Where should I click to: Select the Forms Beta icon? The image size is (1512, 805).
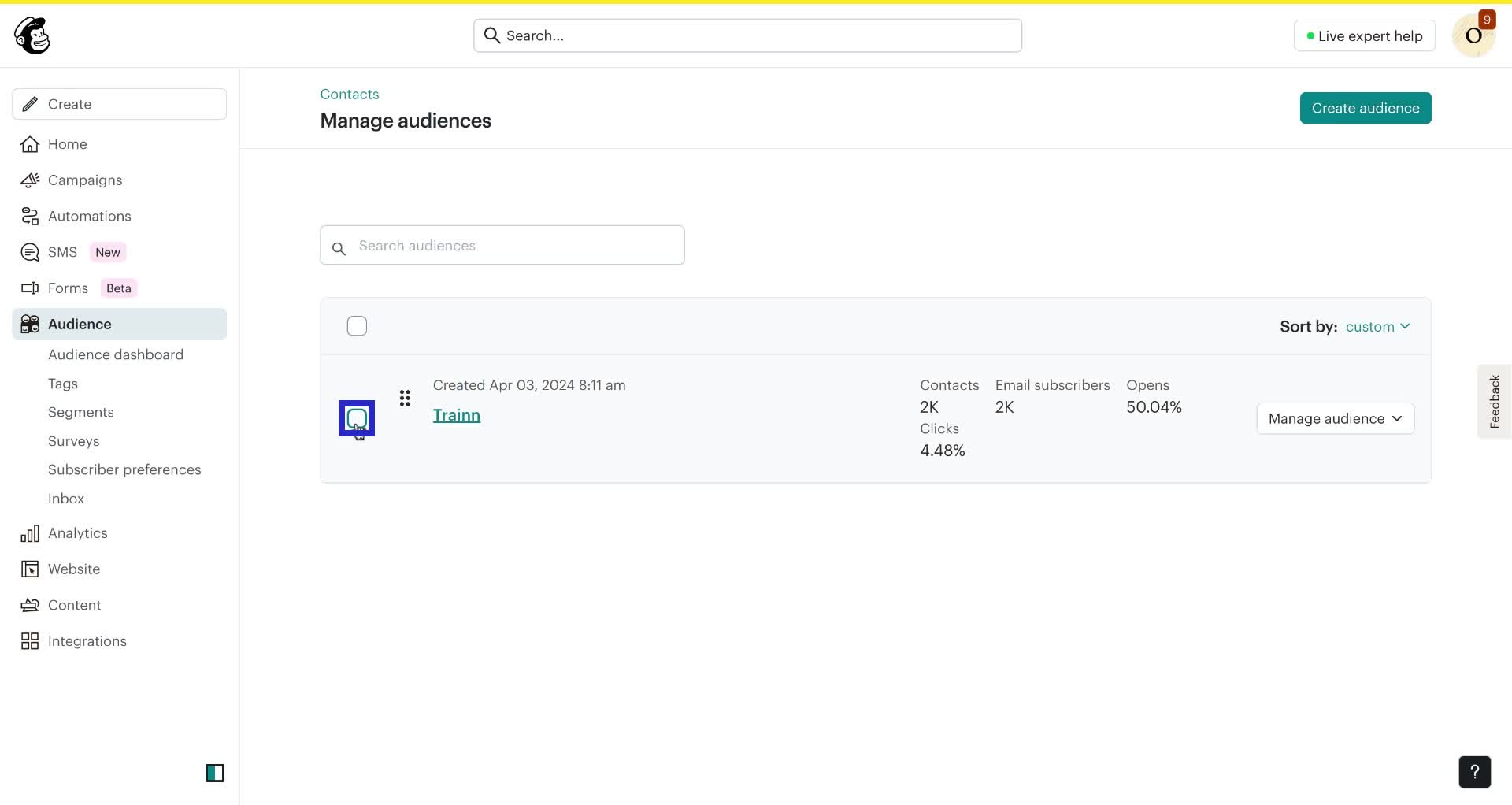(x=29, y=287)
